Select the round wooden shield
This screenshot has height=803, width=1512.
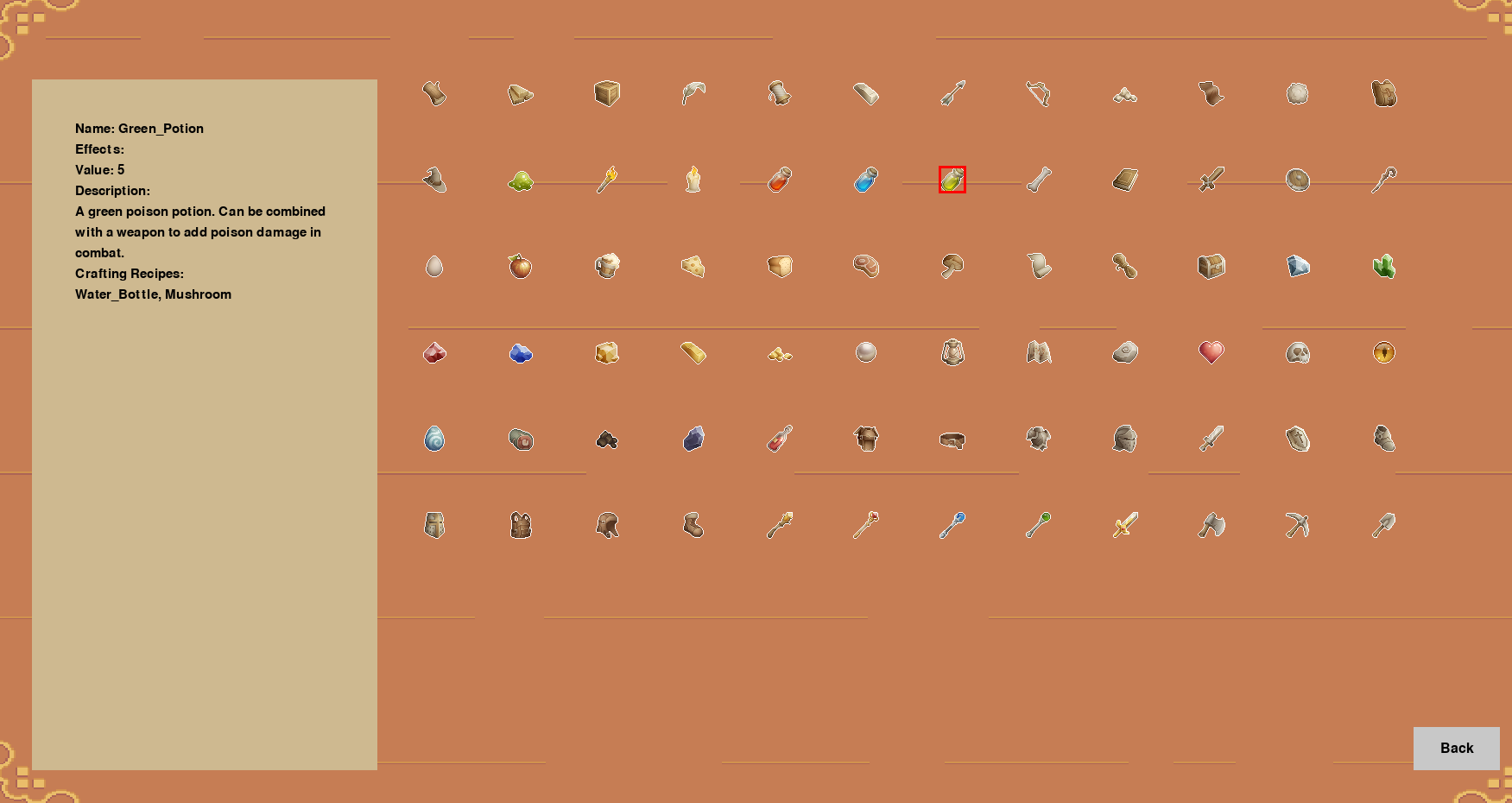pyautogui.click(x=1298, y=180)
